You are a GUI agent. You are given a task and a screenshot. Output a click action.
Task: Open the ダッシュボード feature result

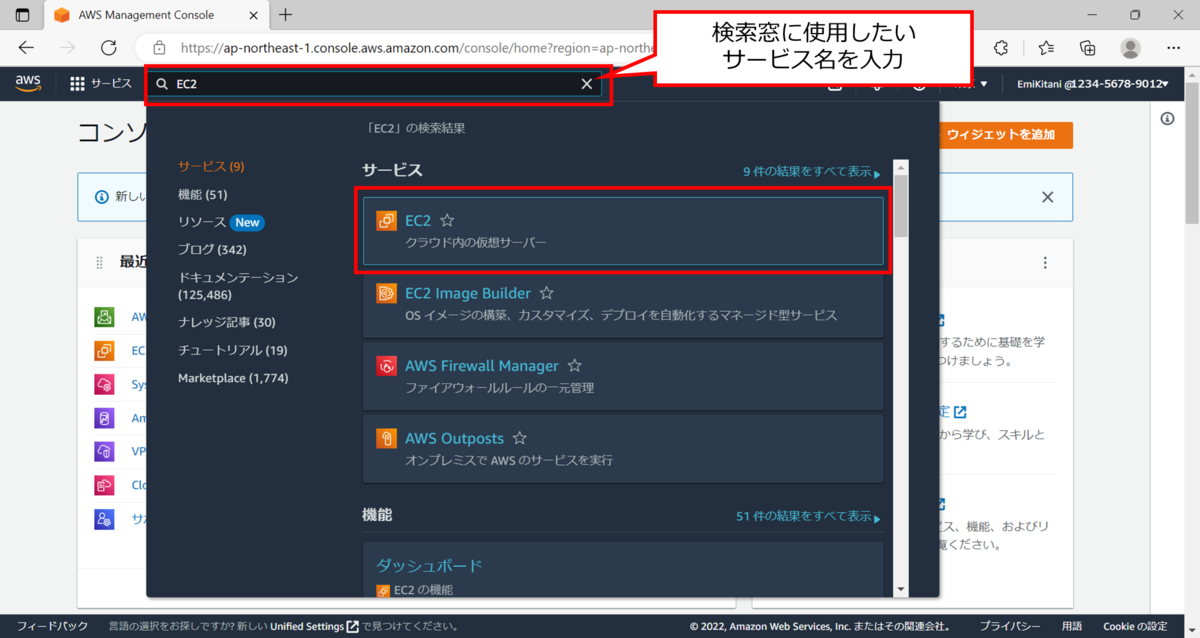point(429,566)
